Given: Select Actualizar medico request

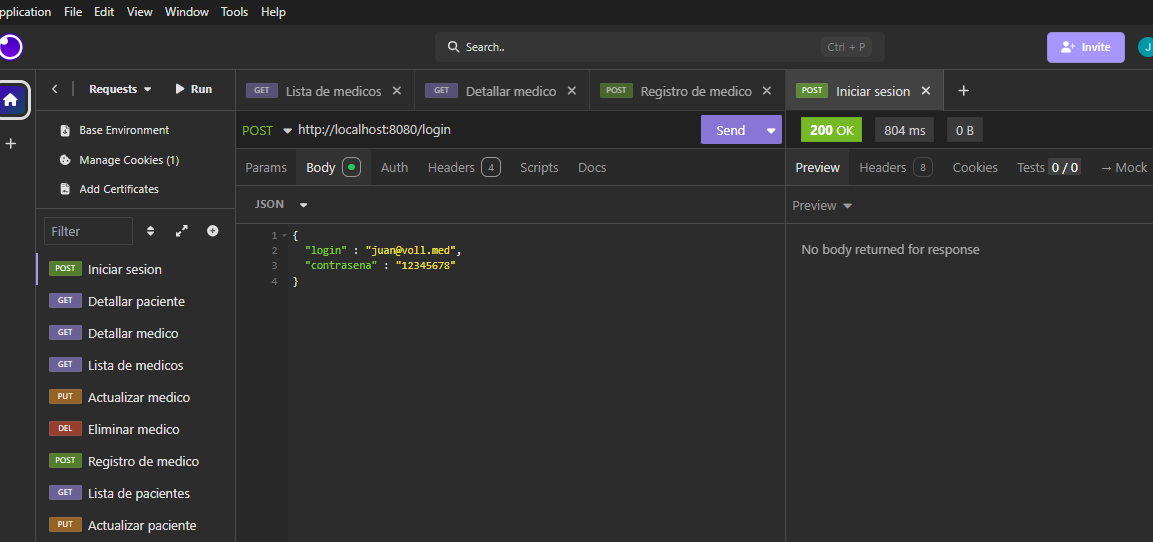Looking at the screenshot, I should (x=135, y=397).
